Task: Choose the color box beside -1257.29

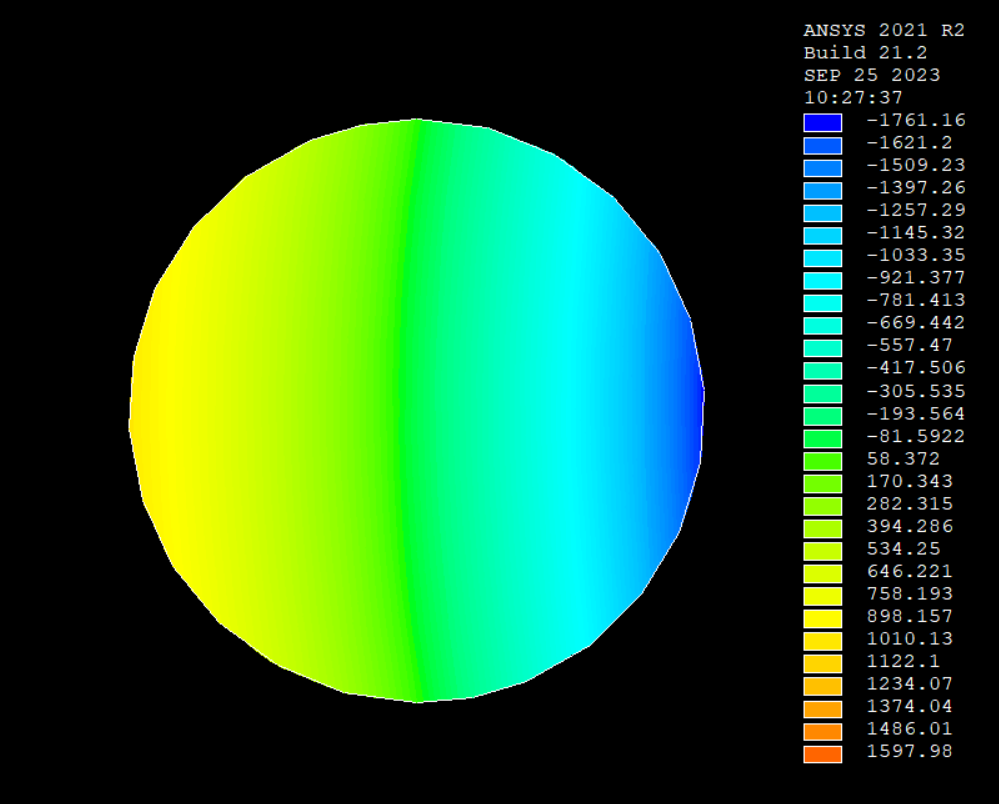Action: click(823, 213)
